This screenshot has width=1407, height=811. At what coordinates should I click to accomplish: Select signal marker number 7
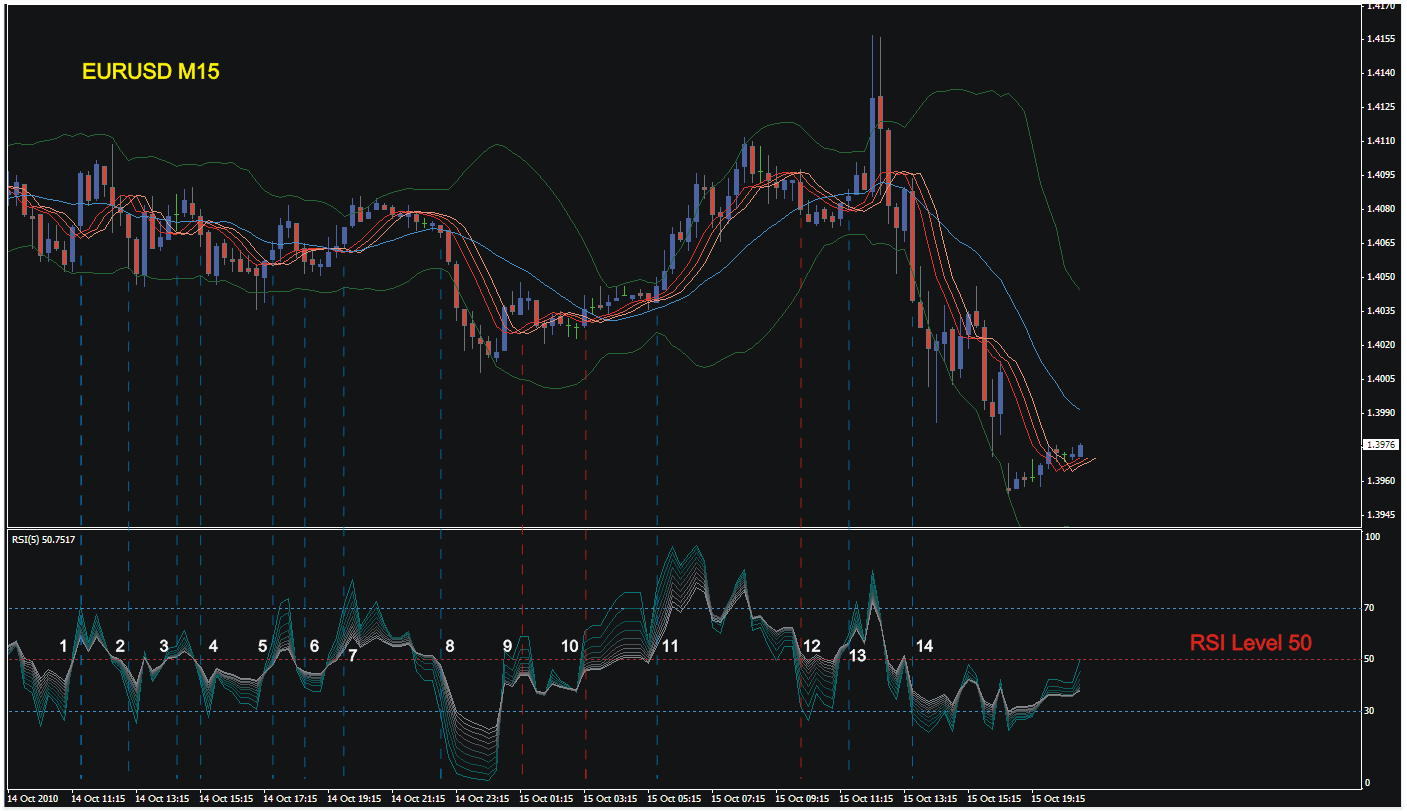[352, 656]
